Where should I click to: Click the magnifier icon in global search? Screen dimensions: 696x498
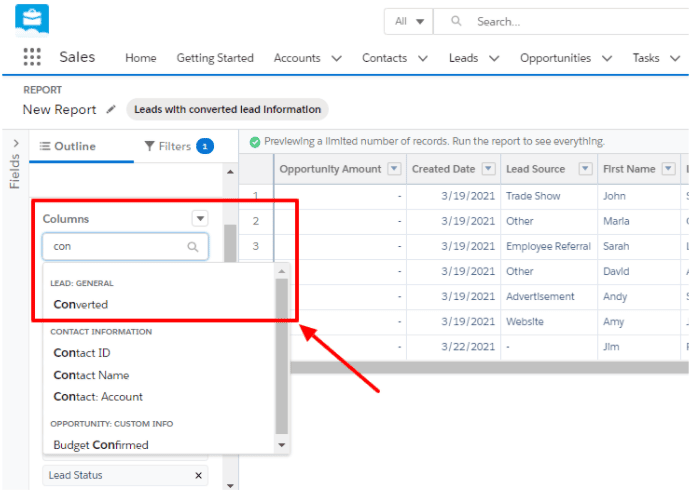point(456,21)
